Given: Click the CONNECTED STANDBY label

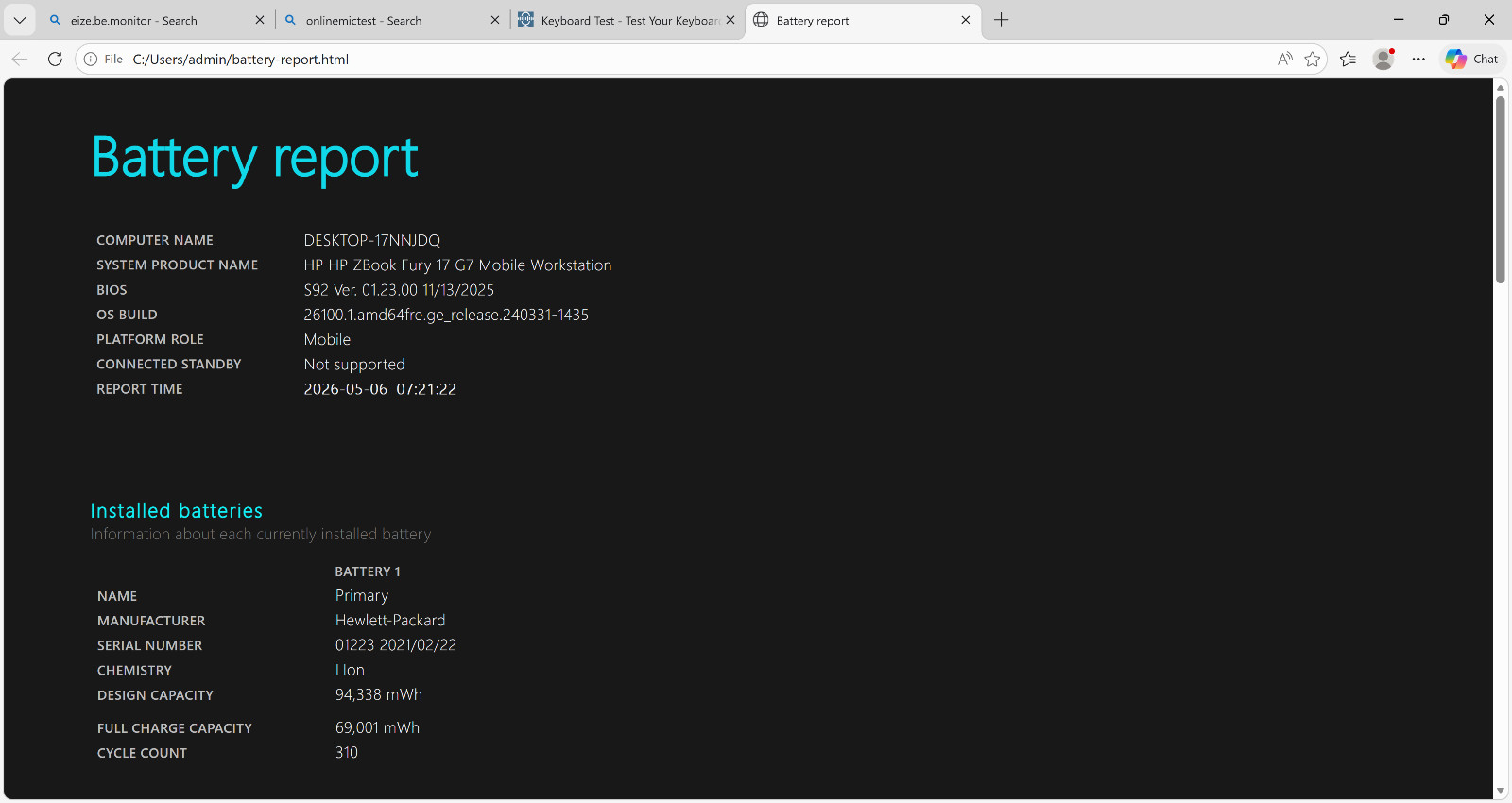Looking at the screenshot, I should coord(169,364).
